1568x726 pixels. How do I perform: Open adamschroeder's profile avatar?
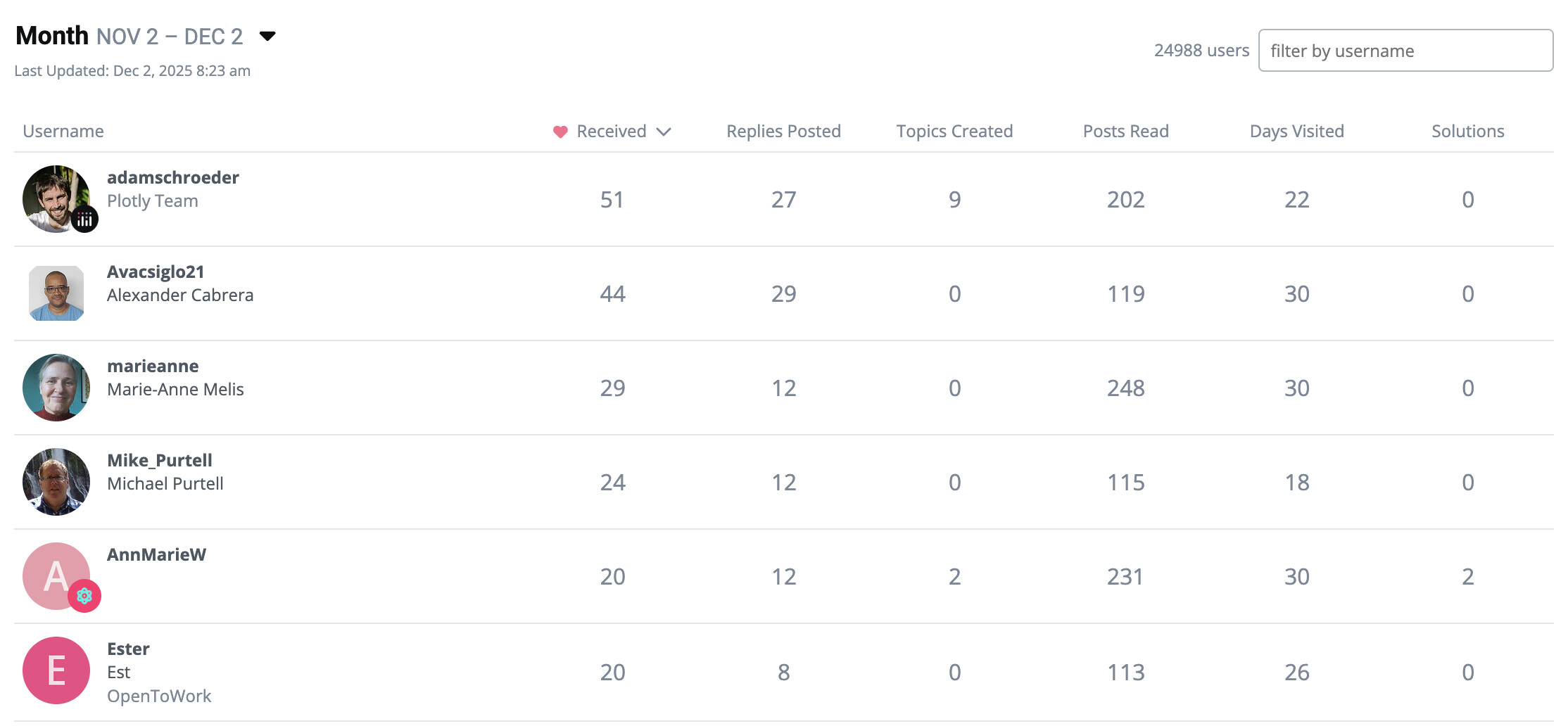51,194
